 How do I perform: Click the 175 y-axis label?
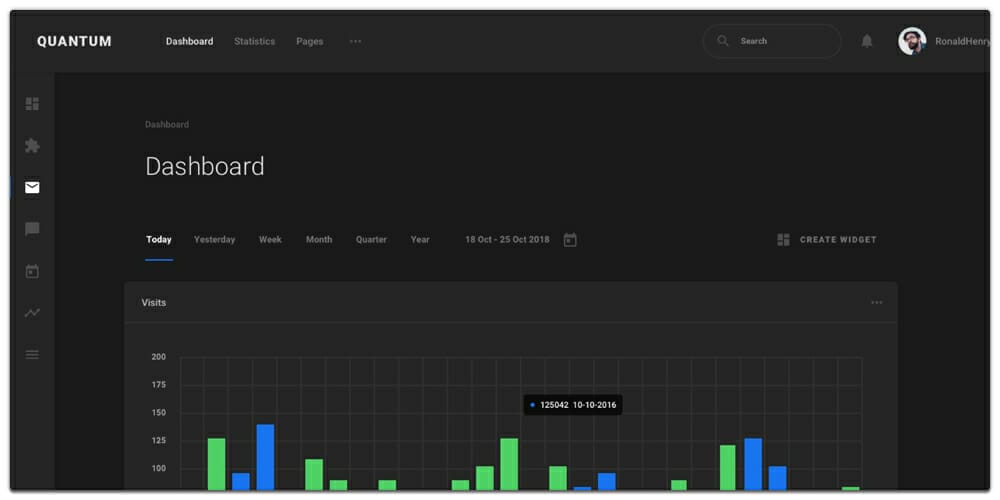[158, 385]
